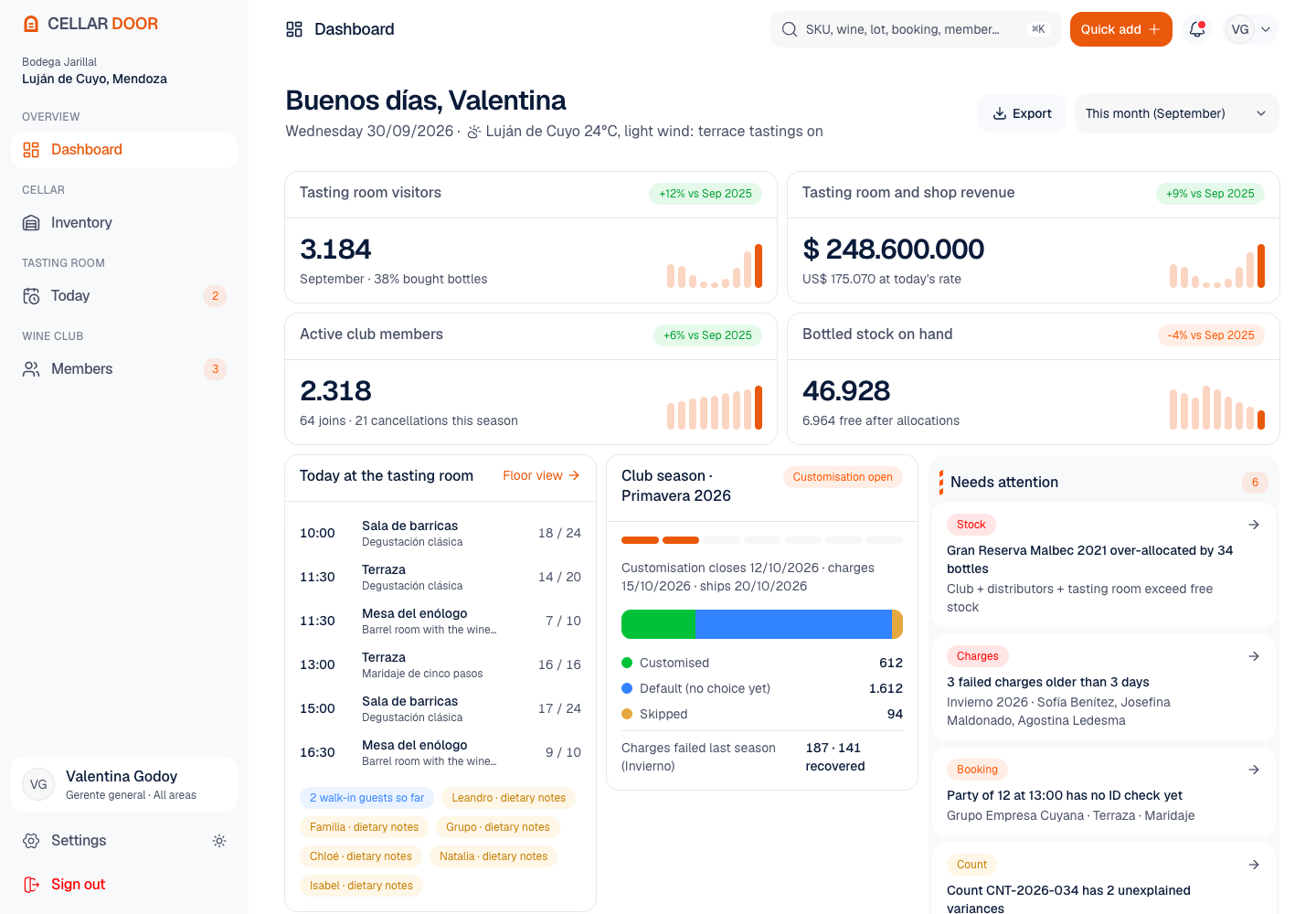This screenshot has width=1316, height=914.
Task: Click weather icon beside Luján de Cuyo
Action: [x=473, y=132]
